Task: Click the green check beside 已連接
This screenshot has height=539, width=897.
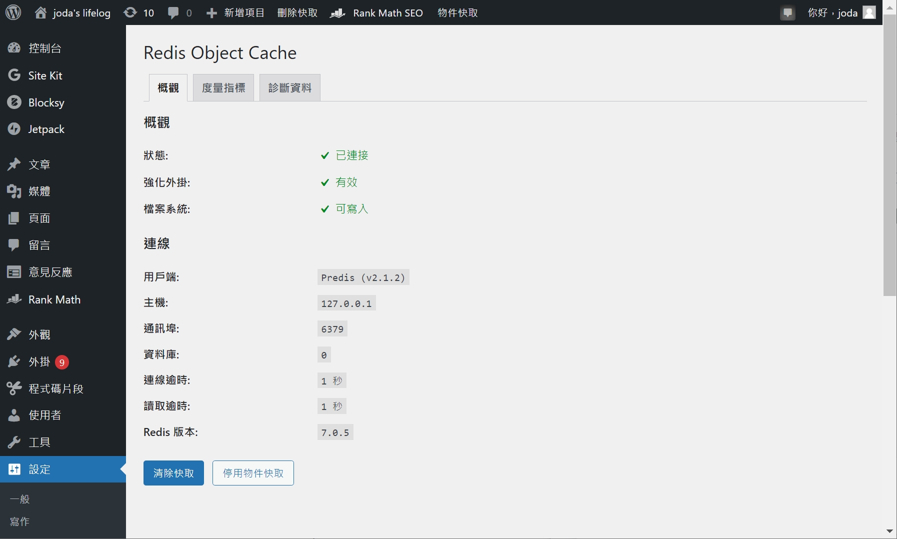Action: [x=325, y=155]
